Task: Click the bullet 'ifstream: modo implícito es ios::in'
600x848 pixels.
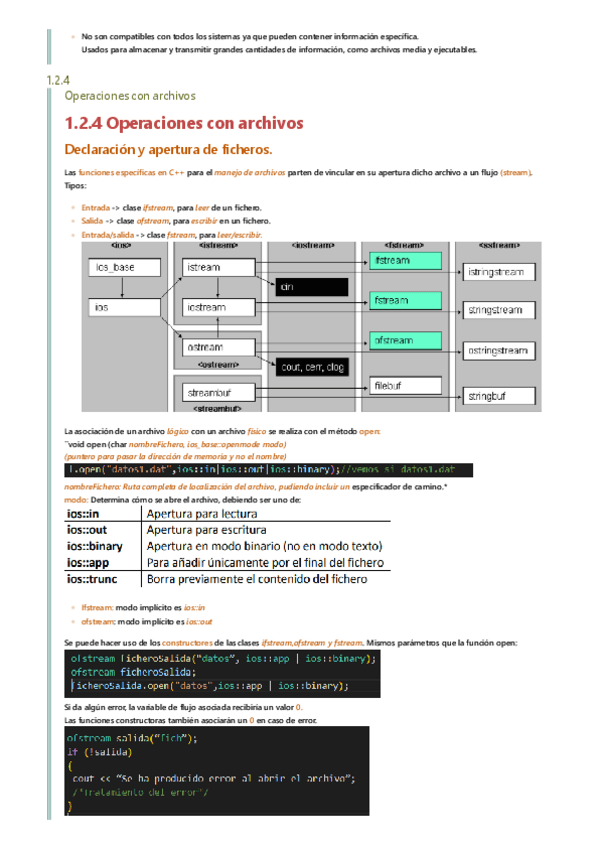Action: point(143,607)
